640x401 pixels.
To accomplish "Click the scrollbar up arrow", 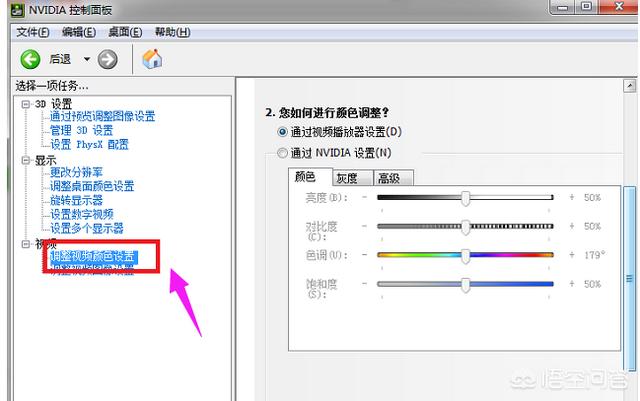I will 630,86.
